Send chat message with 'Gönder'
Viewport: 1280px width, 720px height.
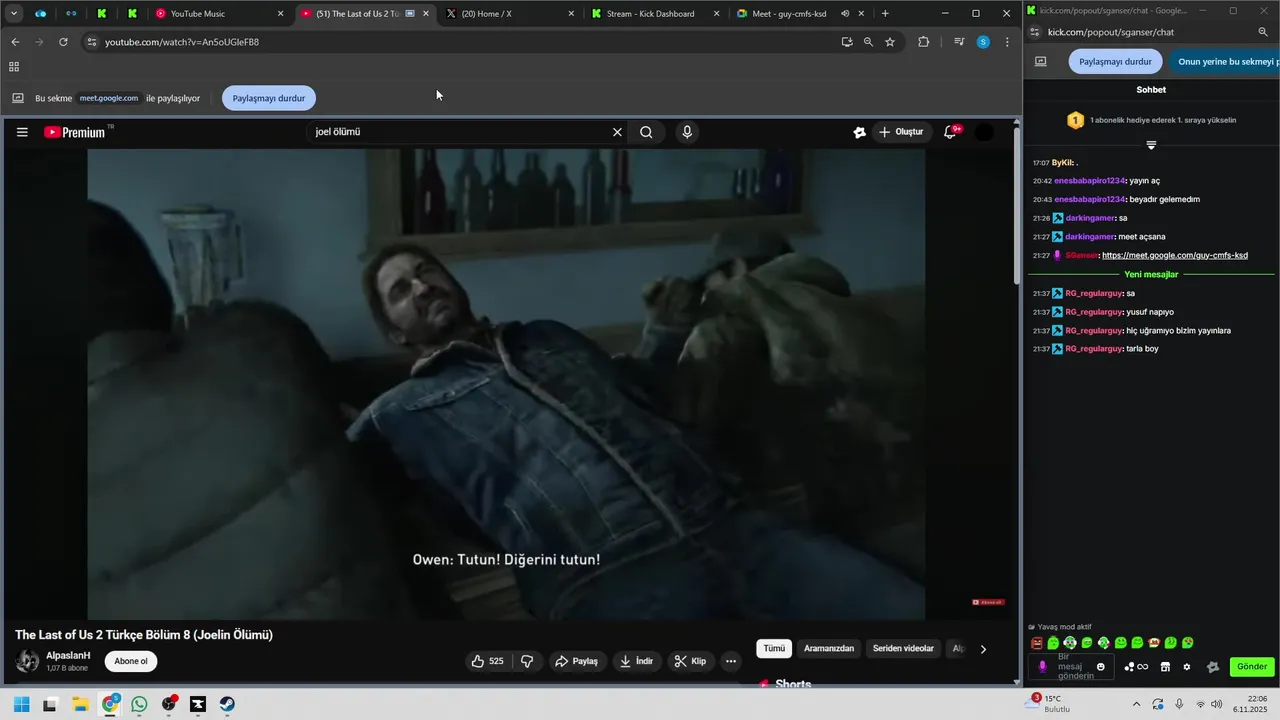tap(1252, 667)
